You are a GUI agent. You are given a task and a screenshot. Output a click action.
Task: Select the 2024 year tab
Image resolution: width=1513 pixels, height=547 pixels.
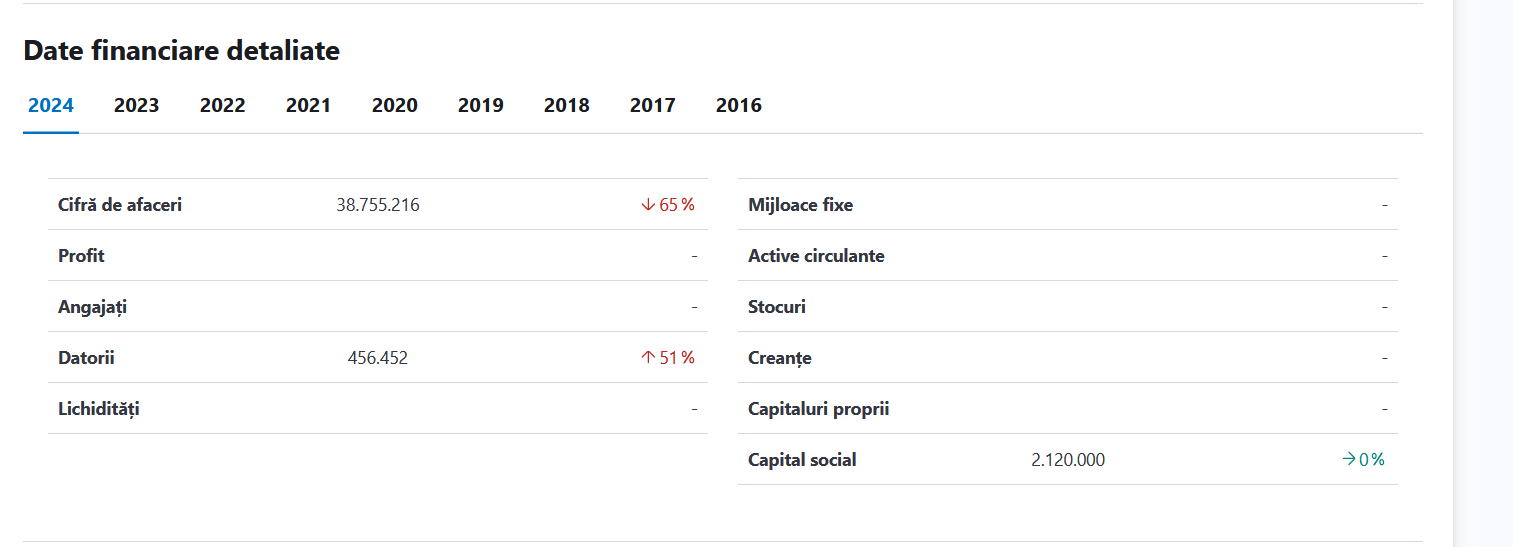pos(51,105)
